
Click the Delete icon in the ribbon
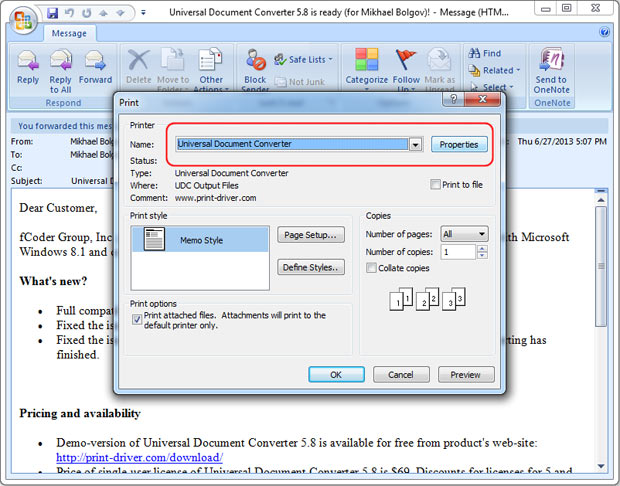[138, 61]
